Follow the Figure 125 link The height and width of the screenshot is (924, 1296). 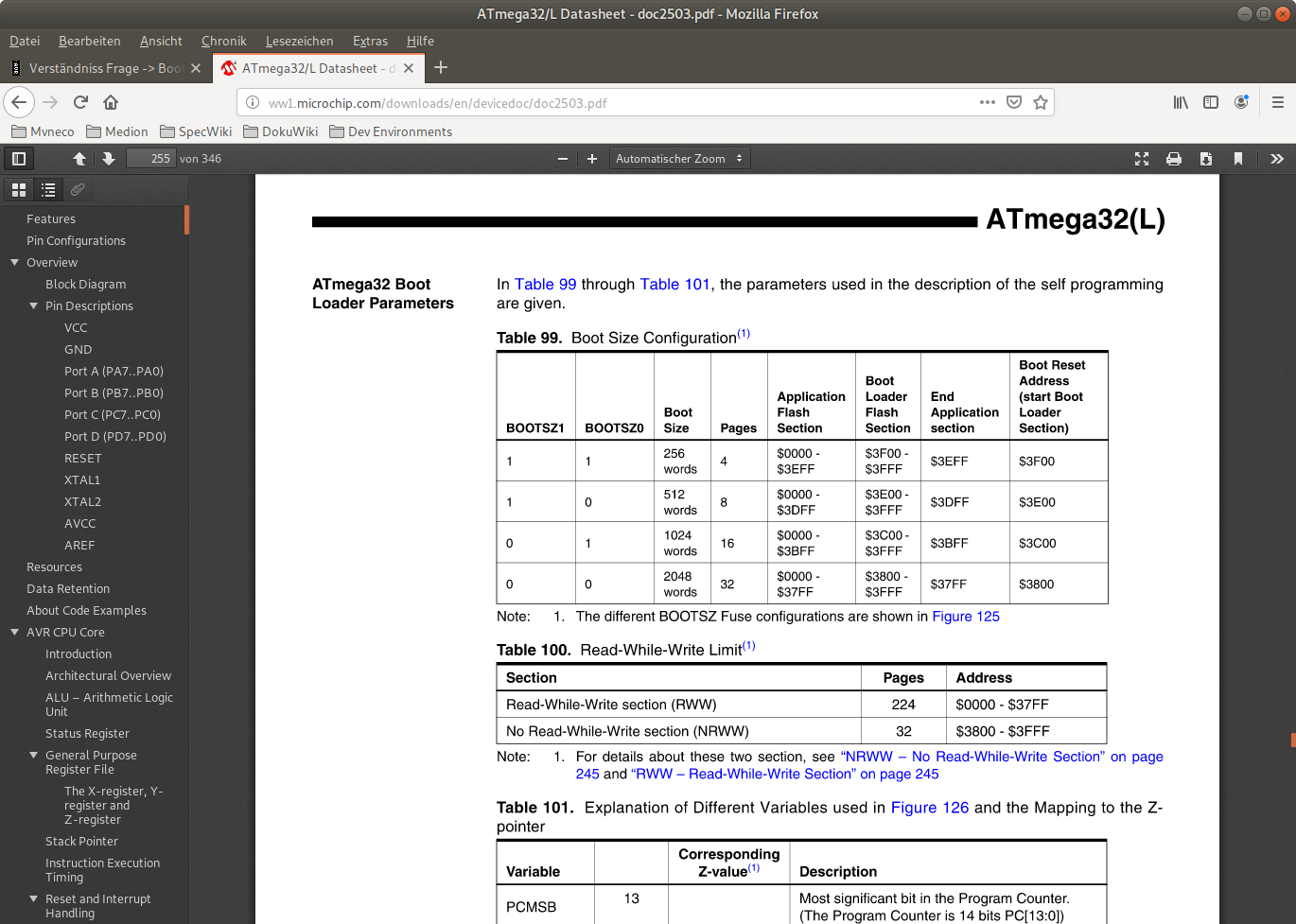966,616
